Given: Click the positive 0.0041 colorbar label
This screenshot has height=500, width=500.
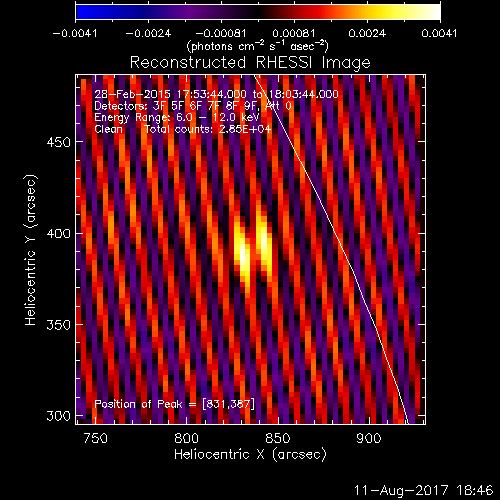Looking at the screenshot, I should 439,33.
